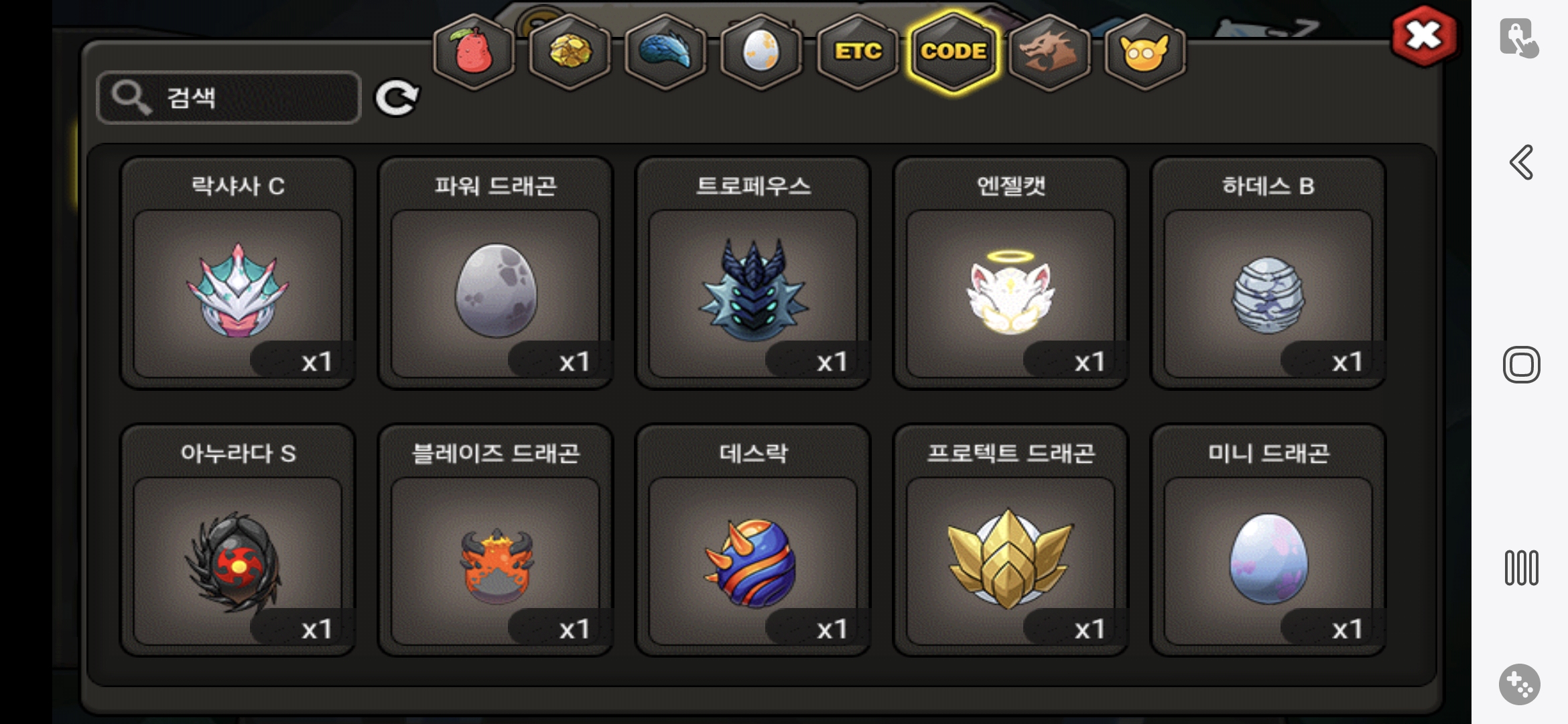Select the CODE tab

click(954, 52)
